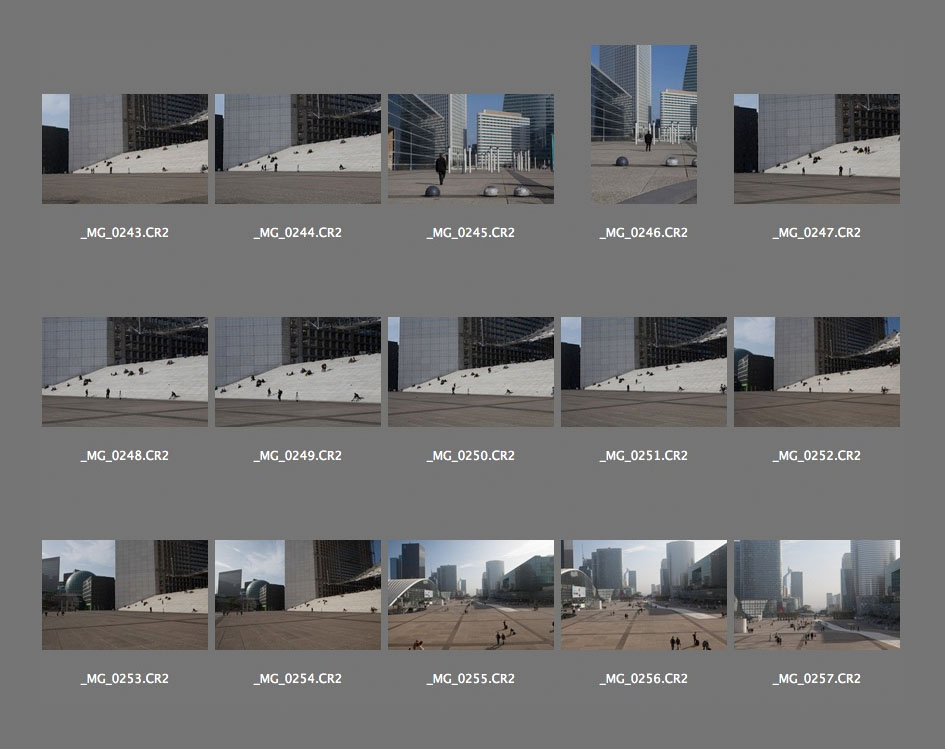Image resolution: width=945 pixels, height=749 pixels.
Task: Click the portrait-oriented _MG_0246.CR2 thumbnail
Action: 644,124
